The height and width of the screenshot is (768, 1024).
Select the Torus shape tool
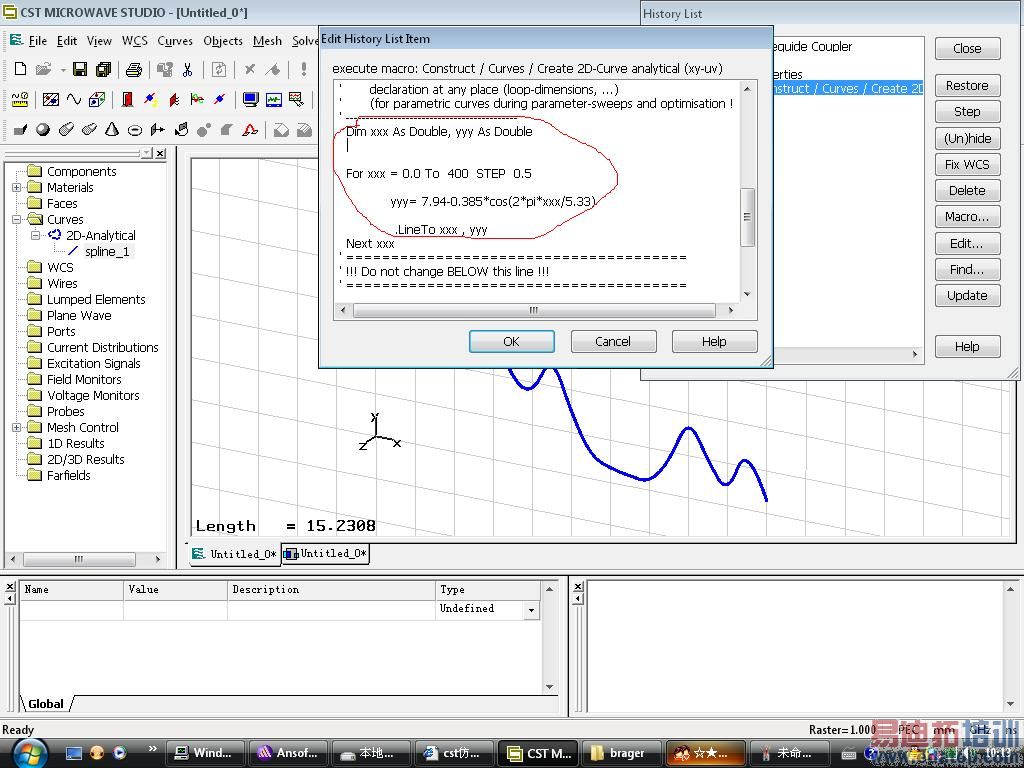tap(135, 130)
